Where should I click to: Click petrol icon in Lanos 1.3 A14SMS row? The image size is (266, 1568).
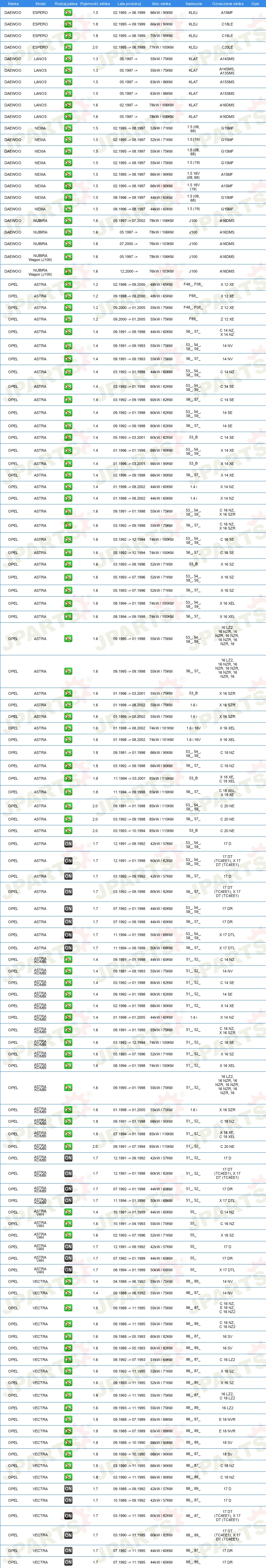(68, 59)
